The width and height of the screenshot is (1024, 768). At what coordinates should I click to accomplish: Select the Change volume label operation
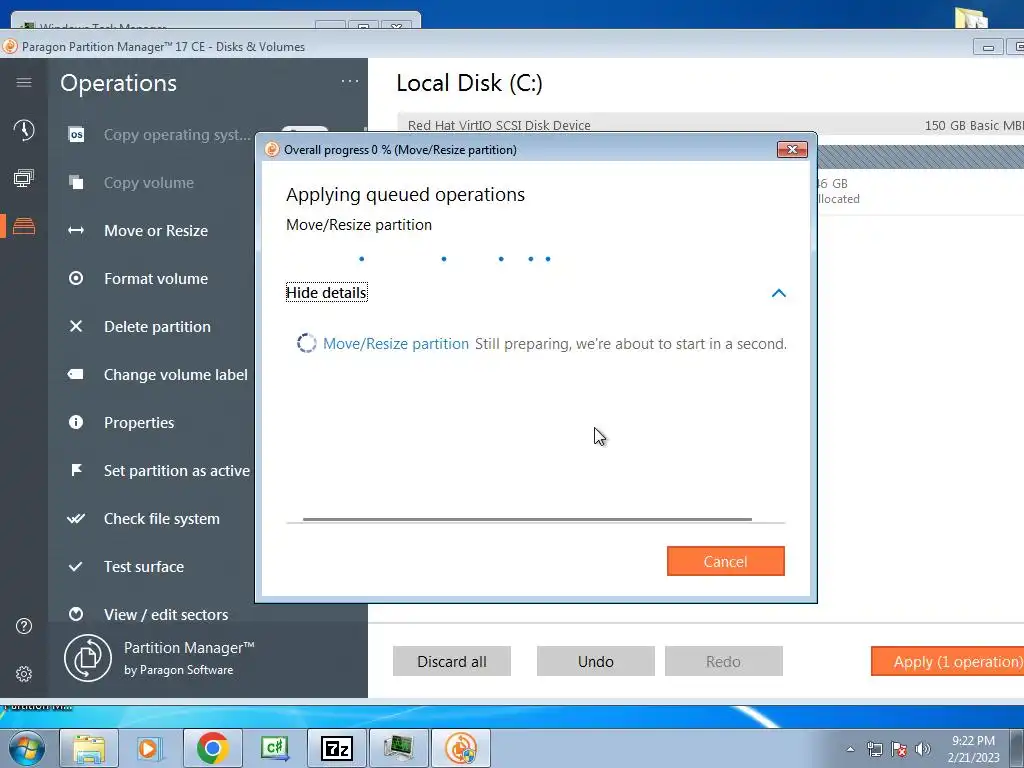pyautogui.click(x=176, y=374)
